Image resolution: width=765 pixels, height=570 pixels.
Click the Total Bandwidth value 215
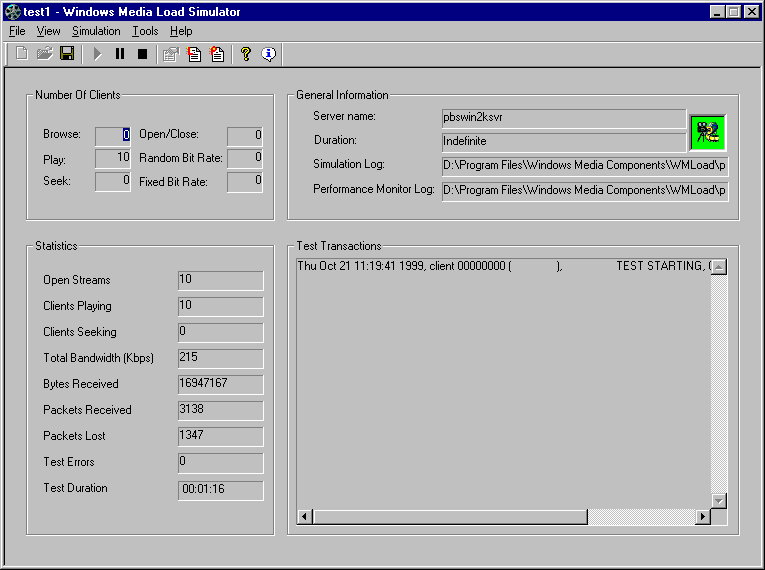[221, 358]
